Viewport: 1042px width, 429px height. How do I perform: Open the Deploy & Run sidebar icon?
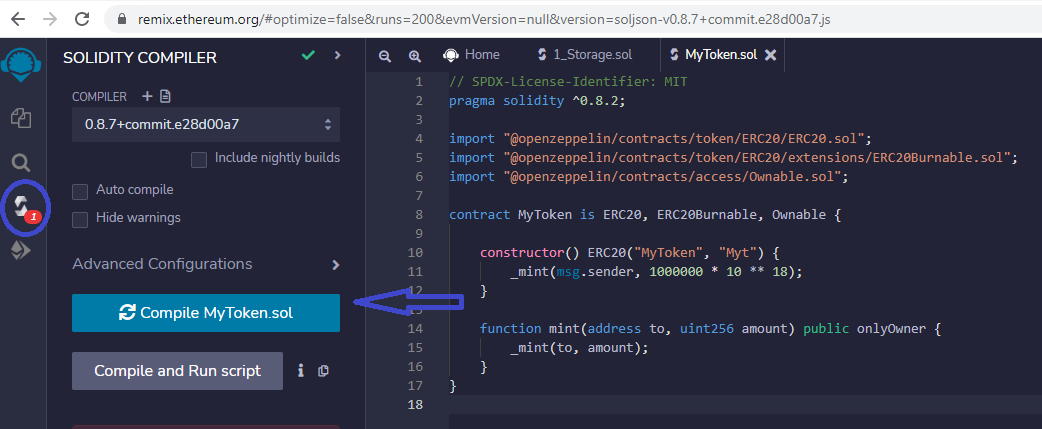21,251
